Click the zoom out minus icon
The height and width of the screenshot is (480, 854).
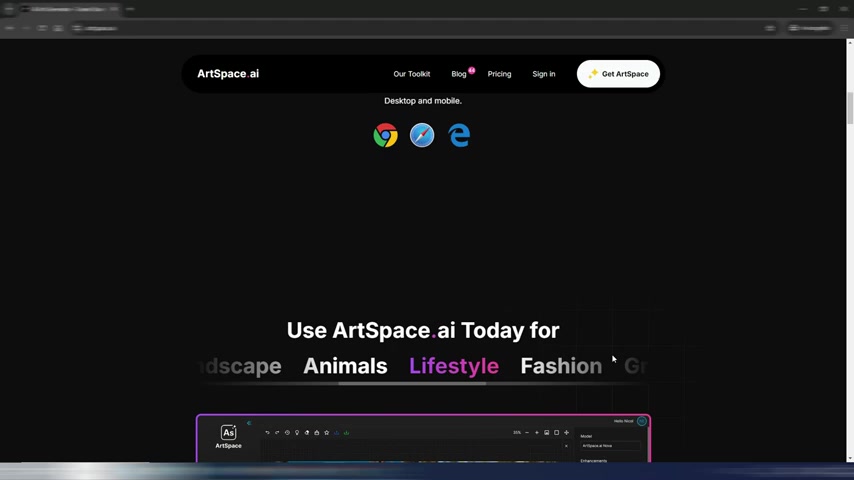pos(527,433)
